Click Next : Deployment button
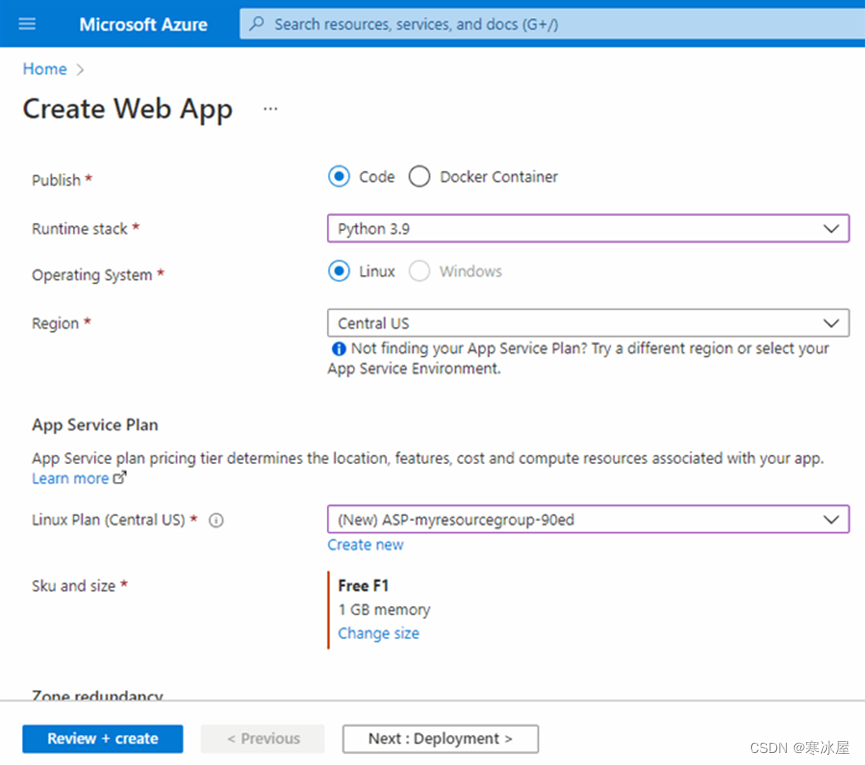Viewport: 865px width, 765px height. pyautogui.click(x=440, y=739)
